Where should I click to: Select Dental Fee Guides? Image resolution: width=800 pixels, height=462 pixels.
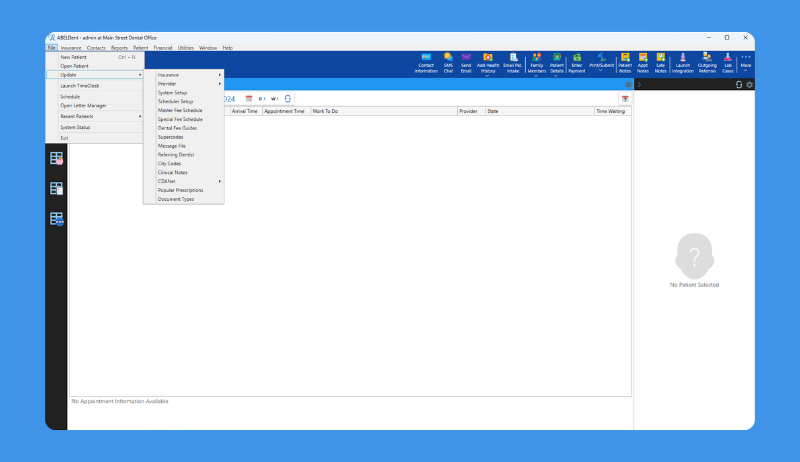click(x=184, y=128)
